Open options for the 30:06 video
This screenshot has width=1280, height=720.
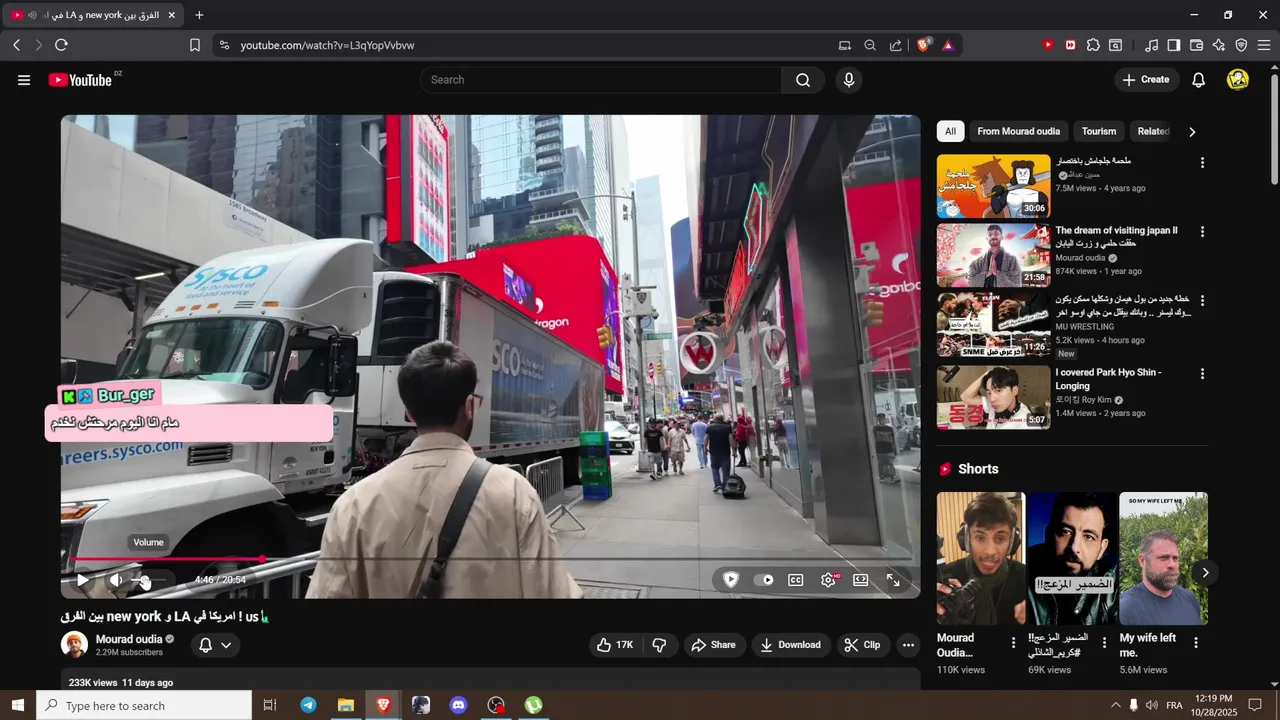tap(1202, 162)
